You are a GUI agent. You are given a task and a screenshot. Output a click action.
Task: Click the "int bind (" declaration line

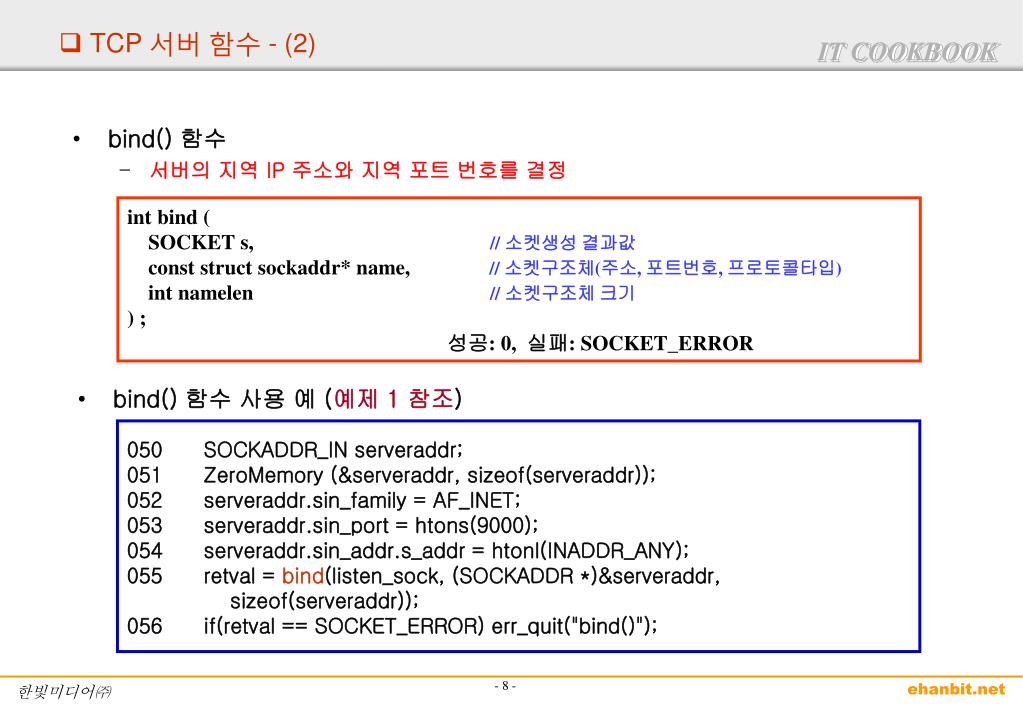click(x=168, y=217)
